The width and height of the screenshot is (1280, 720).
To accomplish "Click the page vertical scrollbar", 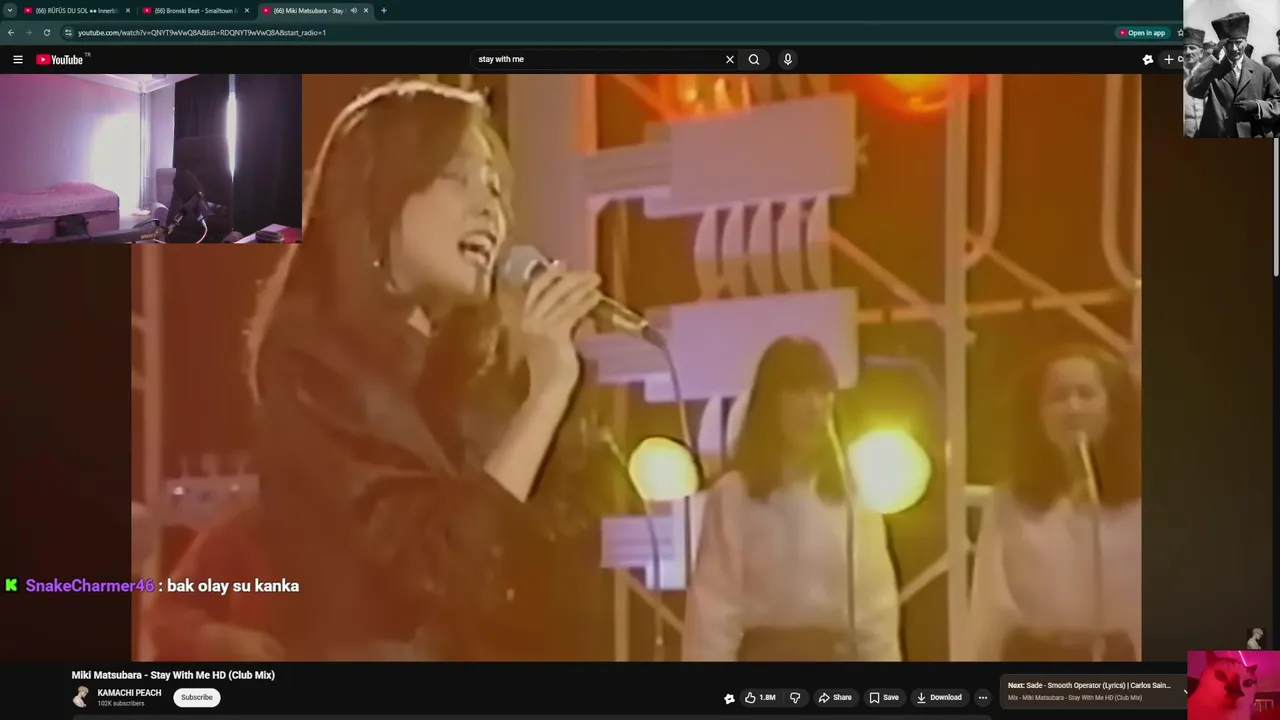I will pyautogui.click(x=1276, y=208).
